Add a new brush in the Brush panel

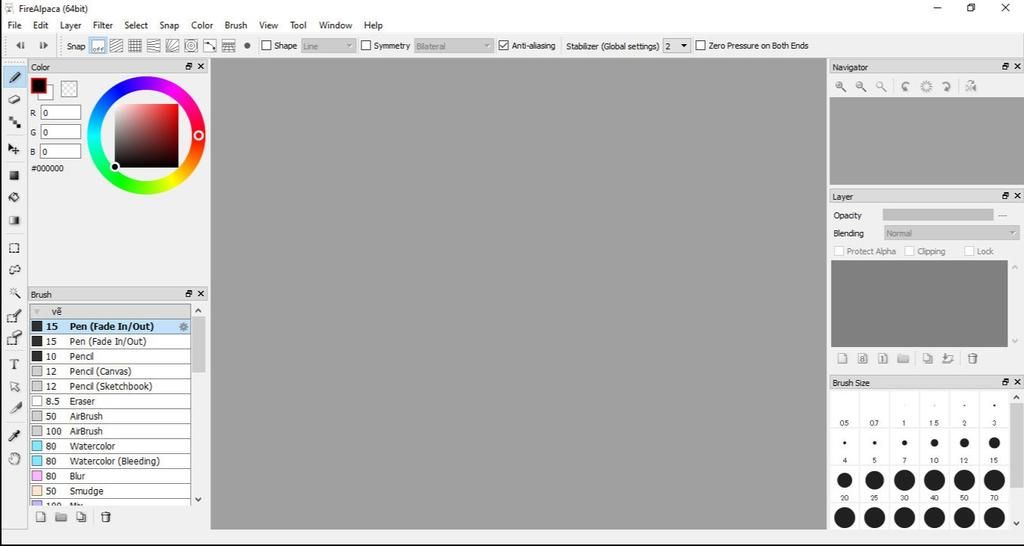tap(40, 517)
